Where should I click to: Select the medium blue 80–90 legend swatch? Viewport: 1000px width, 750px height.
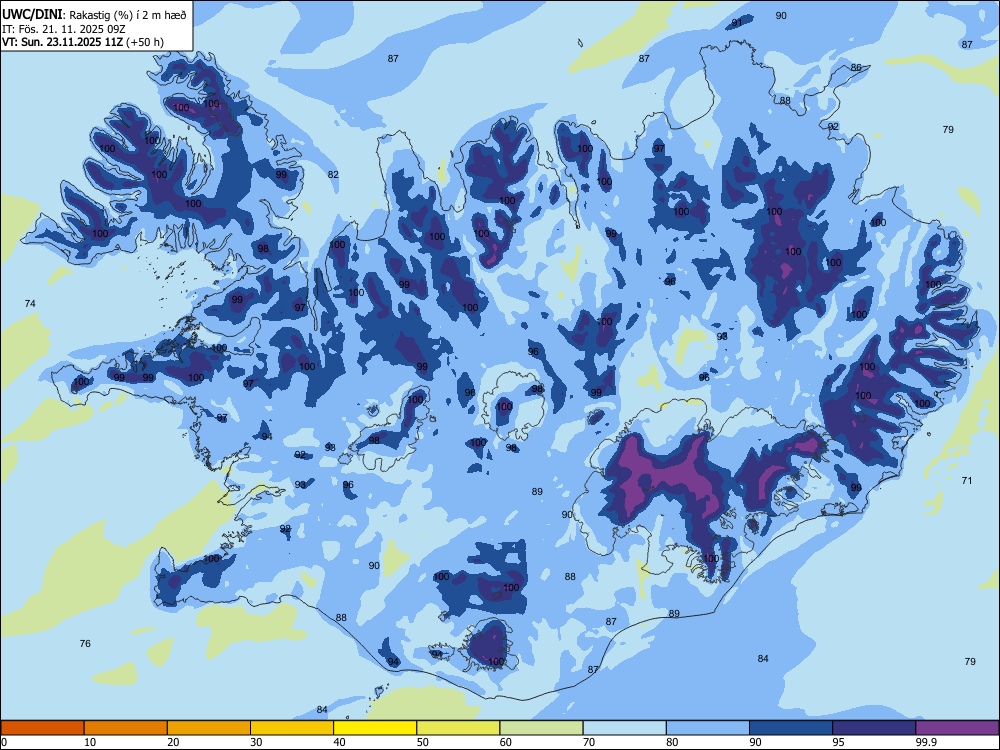coord(708,728)
